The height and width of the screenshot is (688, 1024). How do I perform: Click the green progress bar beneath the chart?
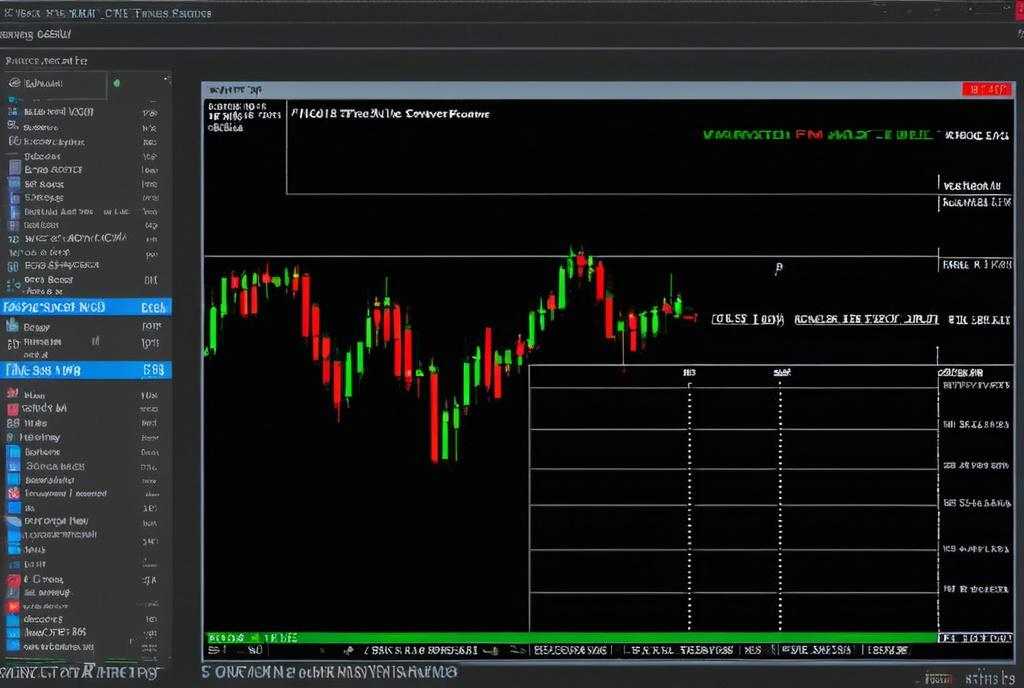(x=571, y=637)
